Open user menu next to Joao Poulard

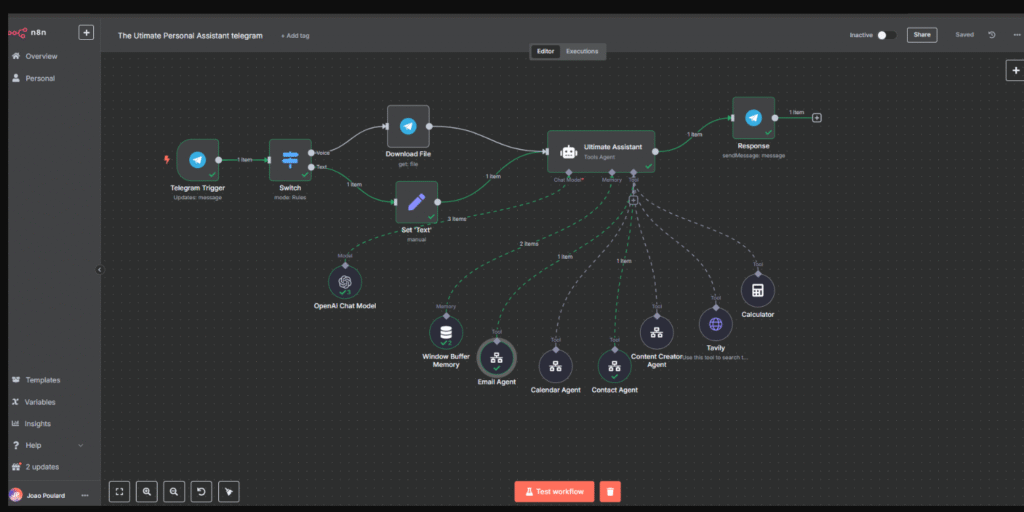point(85,495)
